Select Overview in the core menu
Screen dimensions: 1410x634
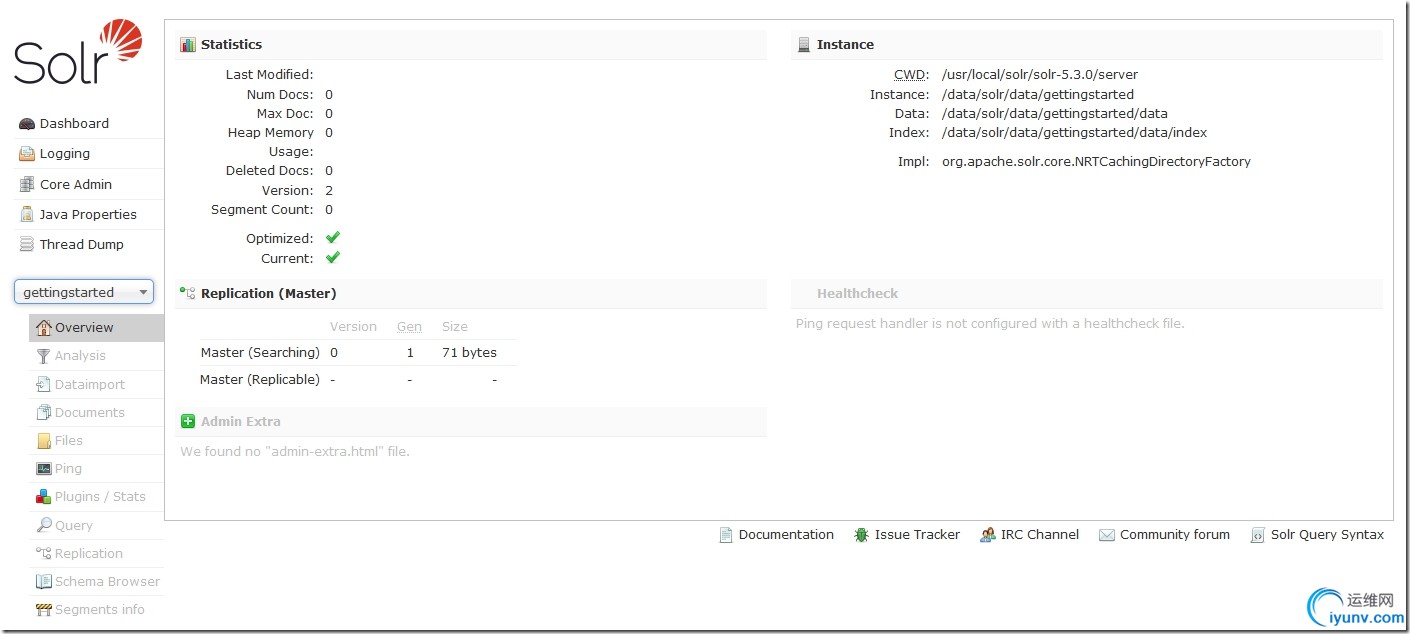tap(96, 328)
